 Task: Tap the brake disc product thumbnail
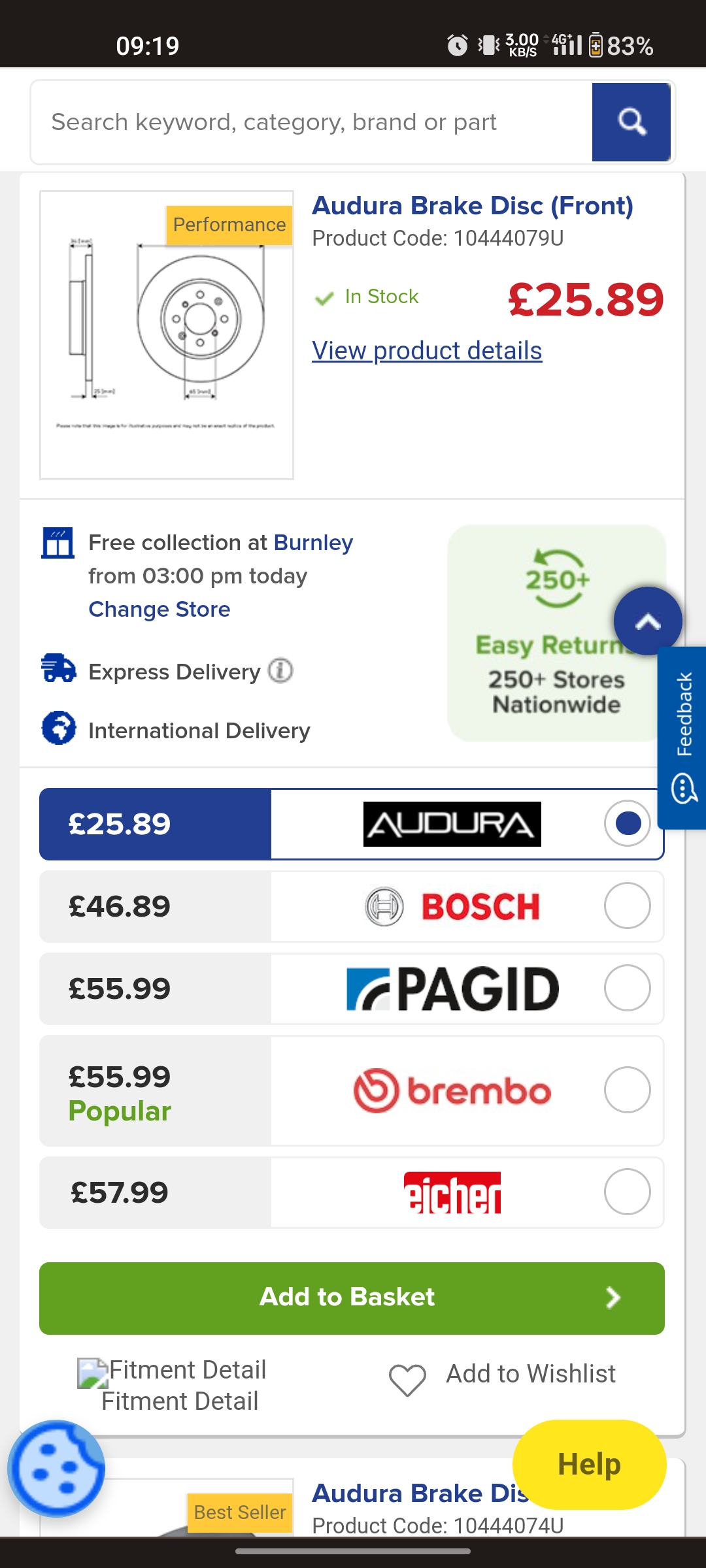coord(167,335)
